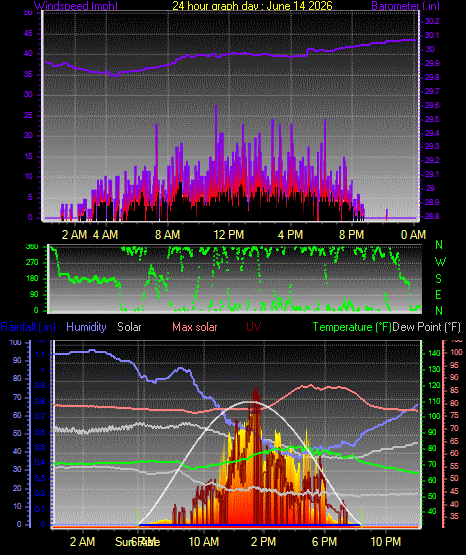Select '10 AM' on the bottom chart axis
Image resolution: width=466 pixels, height=555 pixels.
tap(204, 542)
